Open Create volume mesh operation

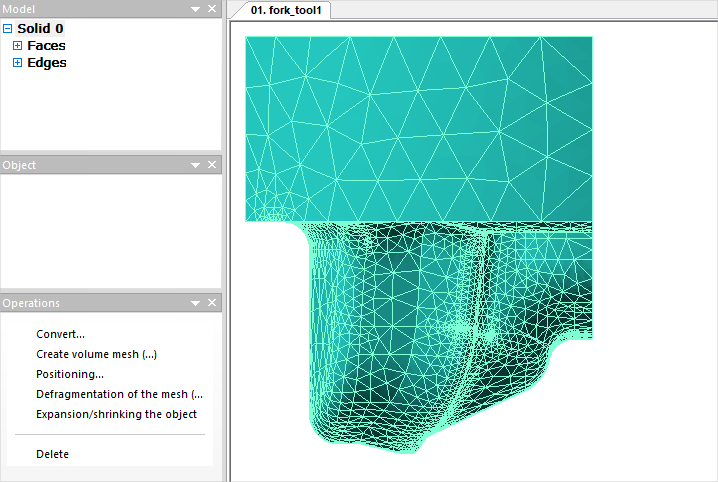(96, 354)
